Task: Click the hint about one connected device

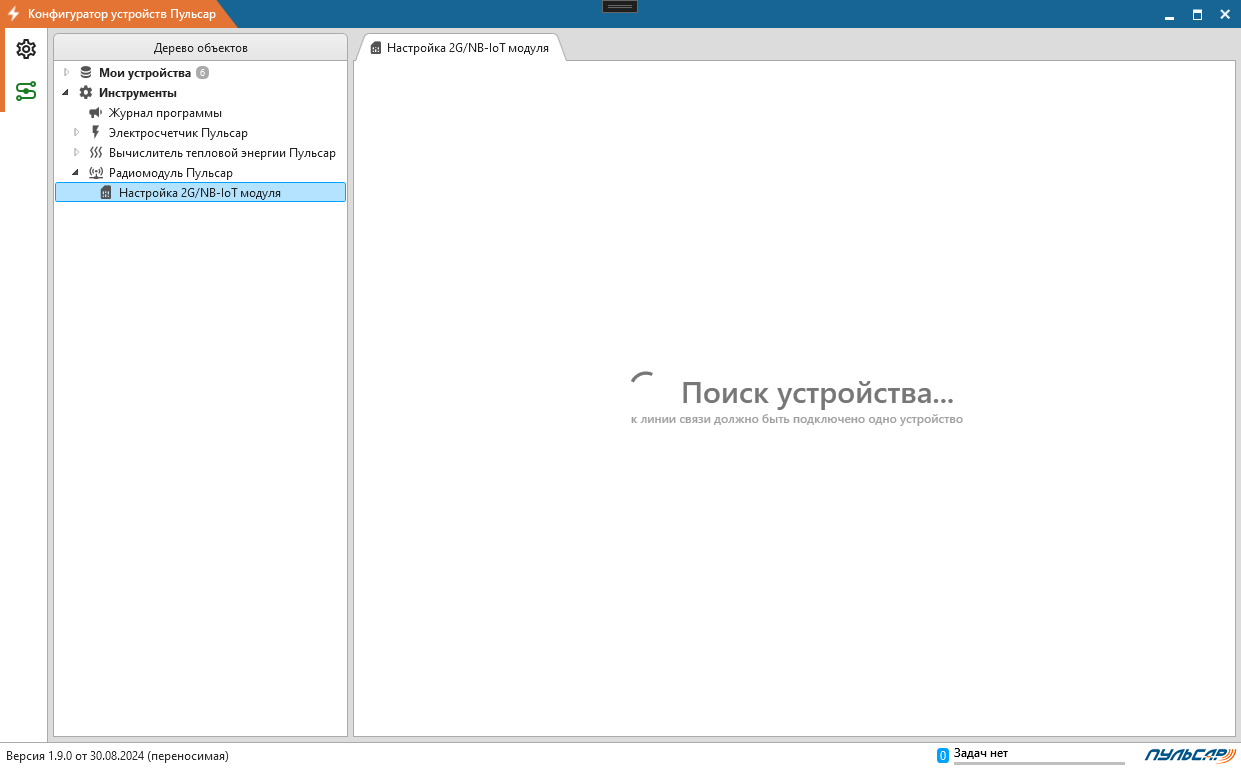Action: (797, 419)
